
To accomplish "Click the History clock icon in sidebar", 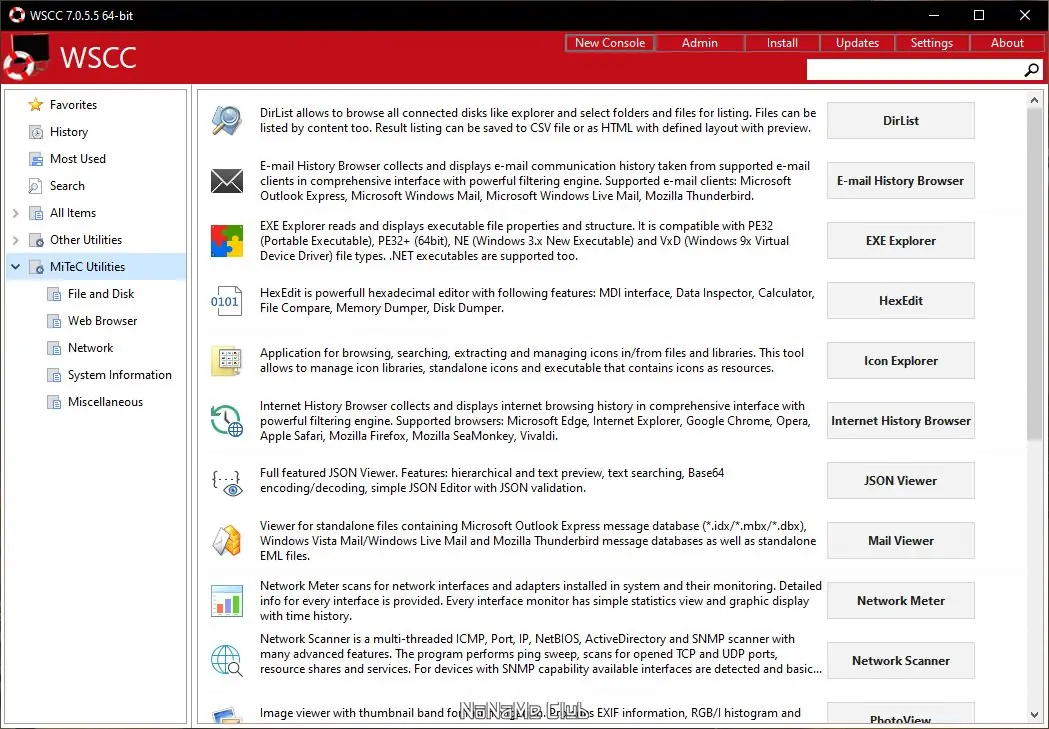I will (36, 132).
